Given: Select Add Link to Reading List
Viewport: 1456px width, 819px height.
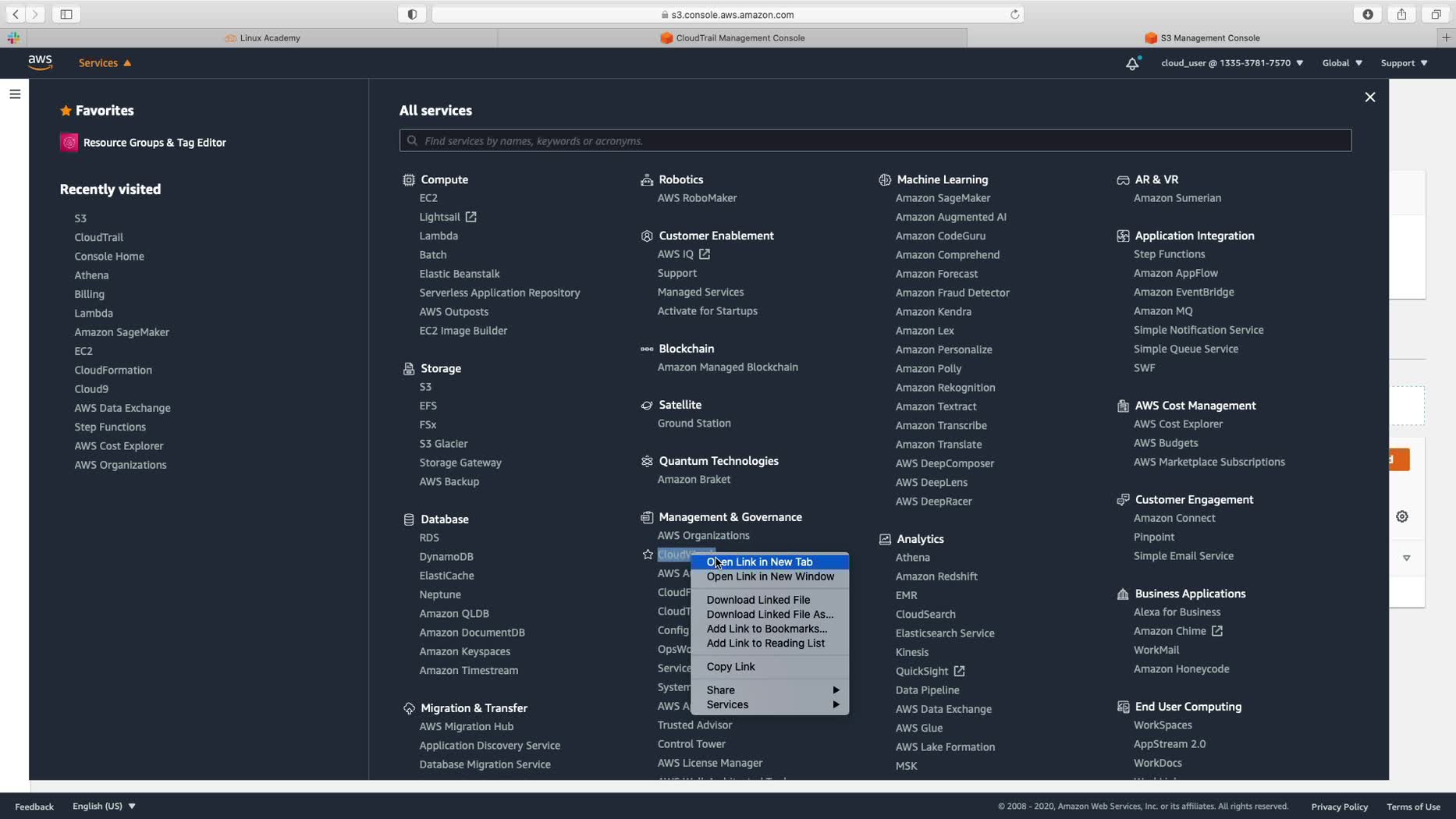Looking at the screenshot, I should pos(770,643).
